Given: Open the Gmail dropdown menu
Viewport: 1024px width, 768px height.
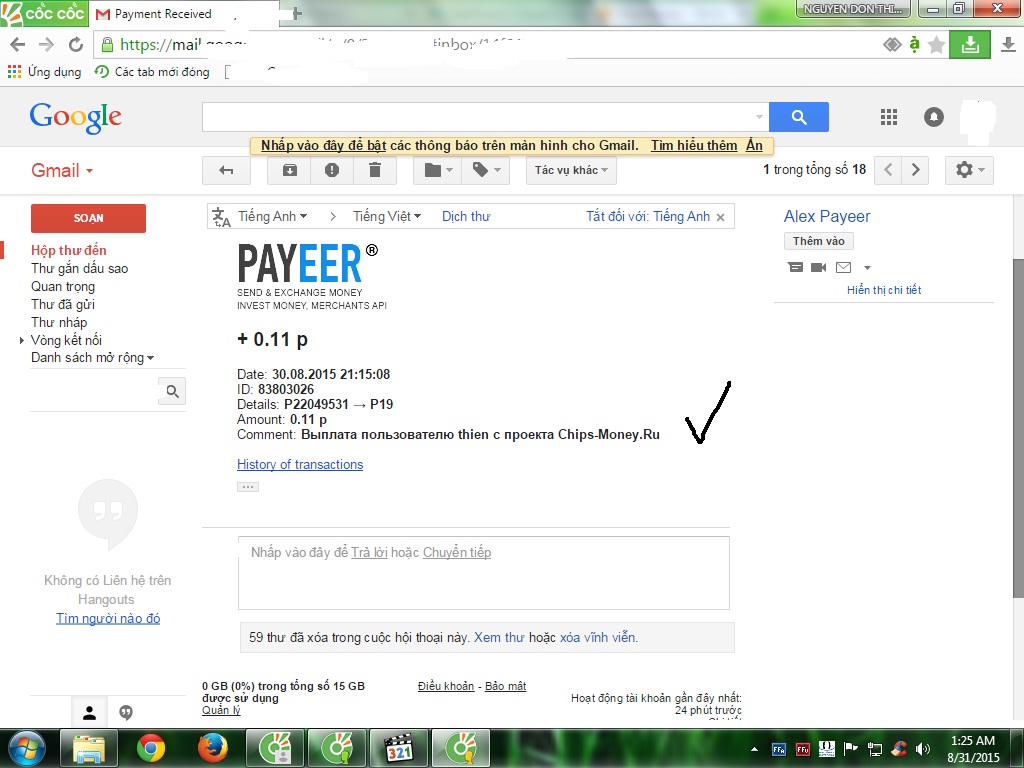Looking at the screenshot, I should click(x=62, y=170).
